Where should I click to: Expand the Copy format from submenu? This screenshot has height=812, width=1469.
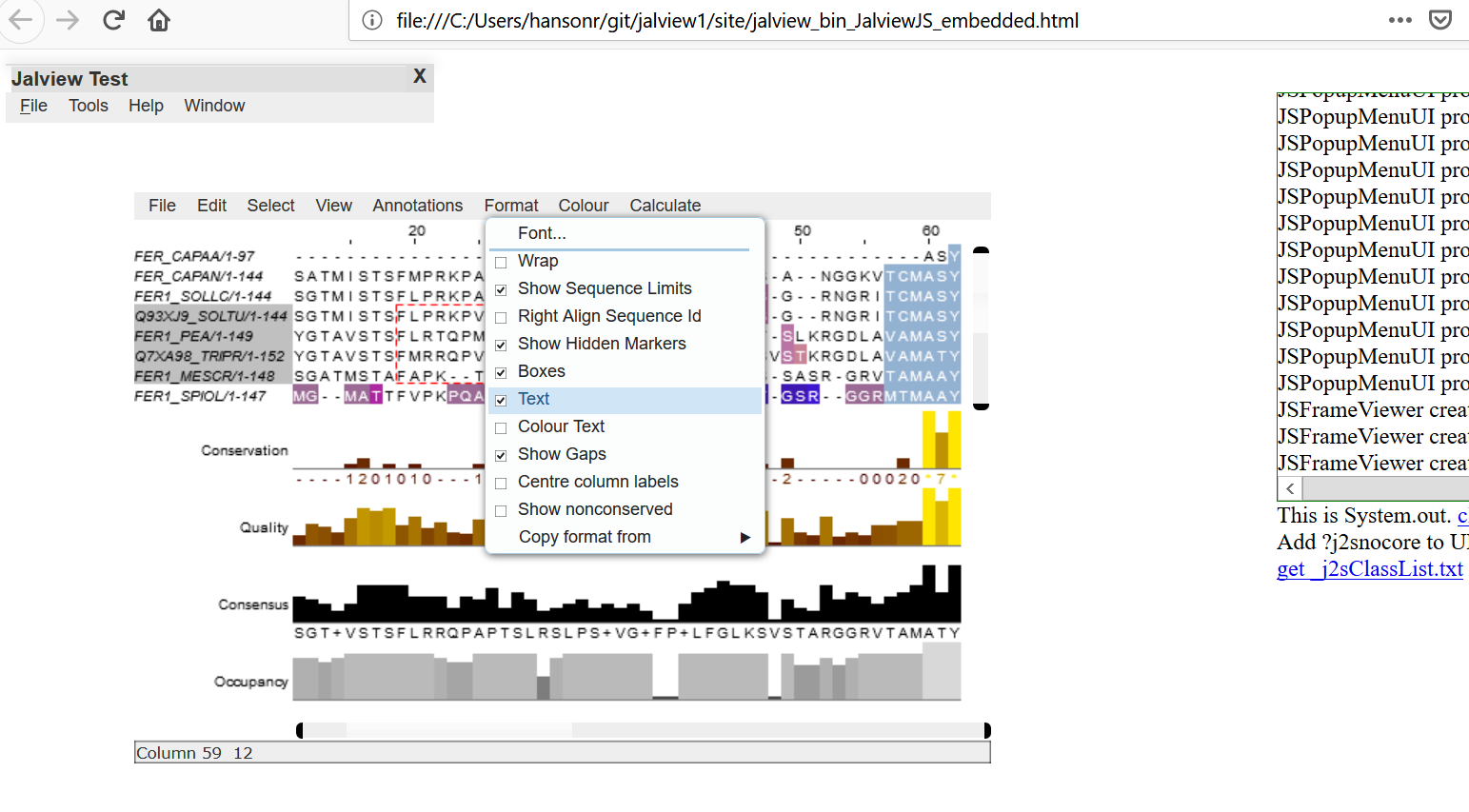[625, 537]
